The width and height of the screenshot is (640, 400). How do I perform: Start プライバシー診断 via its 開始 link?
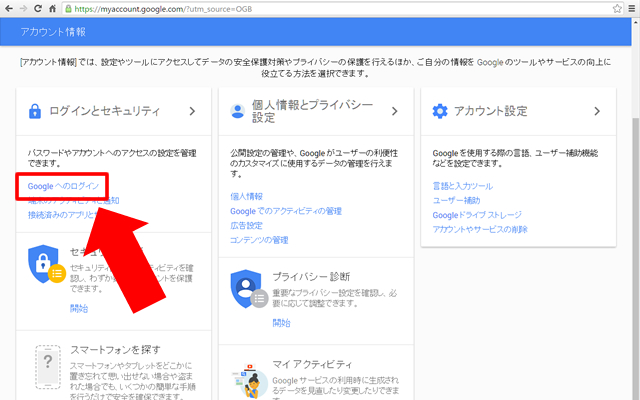coord(281,323)
